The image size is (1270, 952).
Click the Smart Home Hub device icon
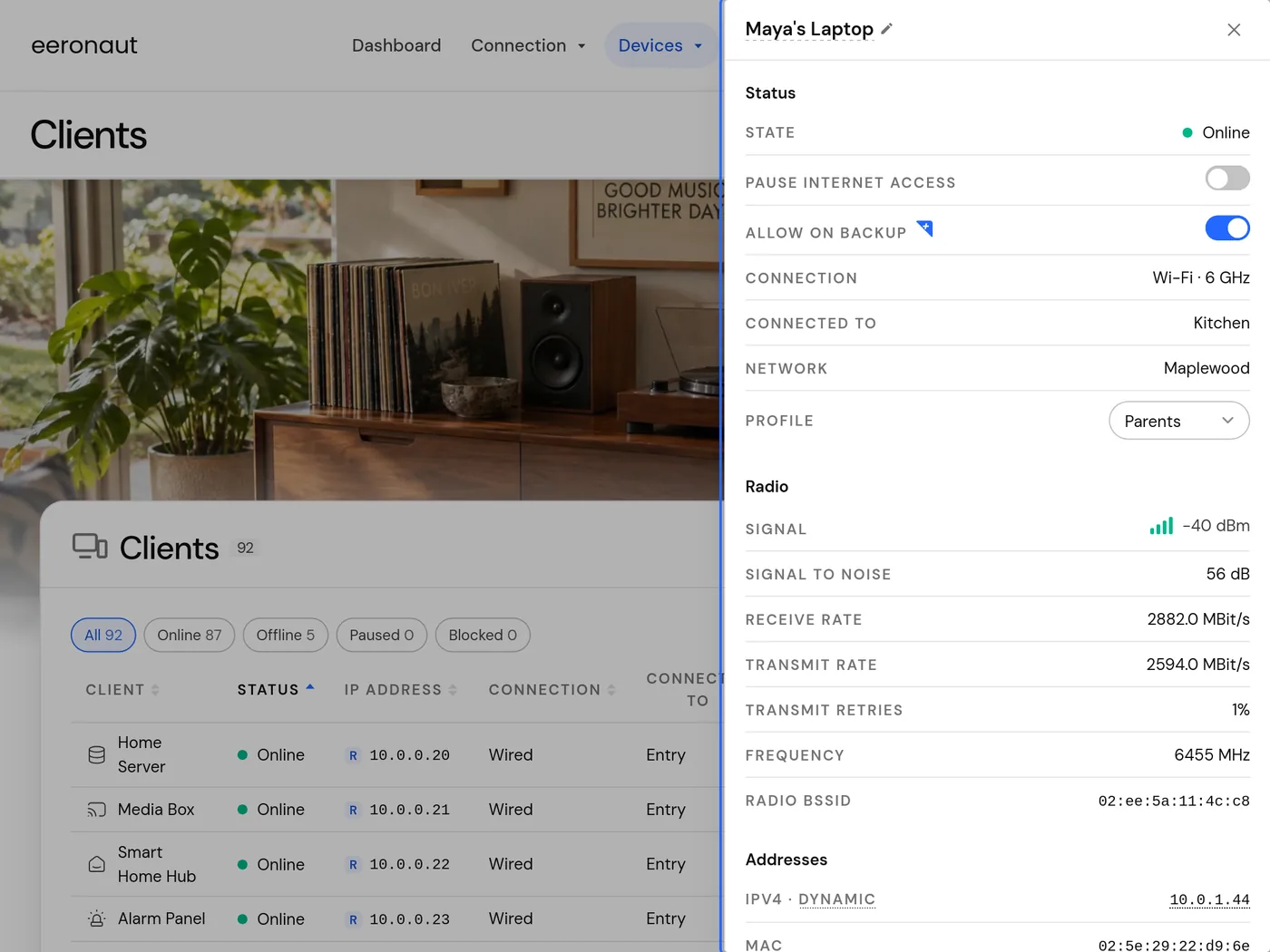[96, 864]
